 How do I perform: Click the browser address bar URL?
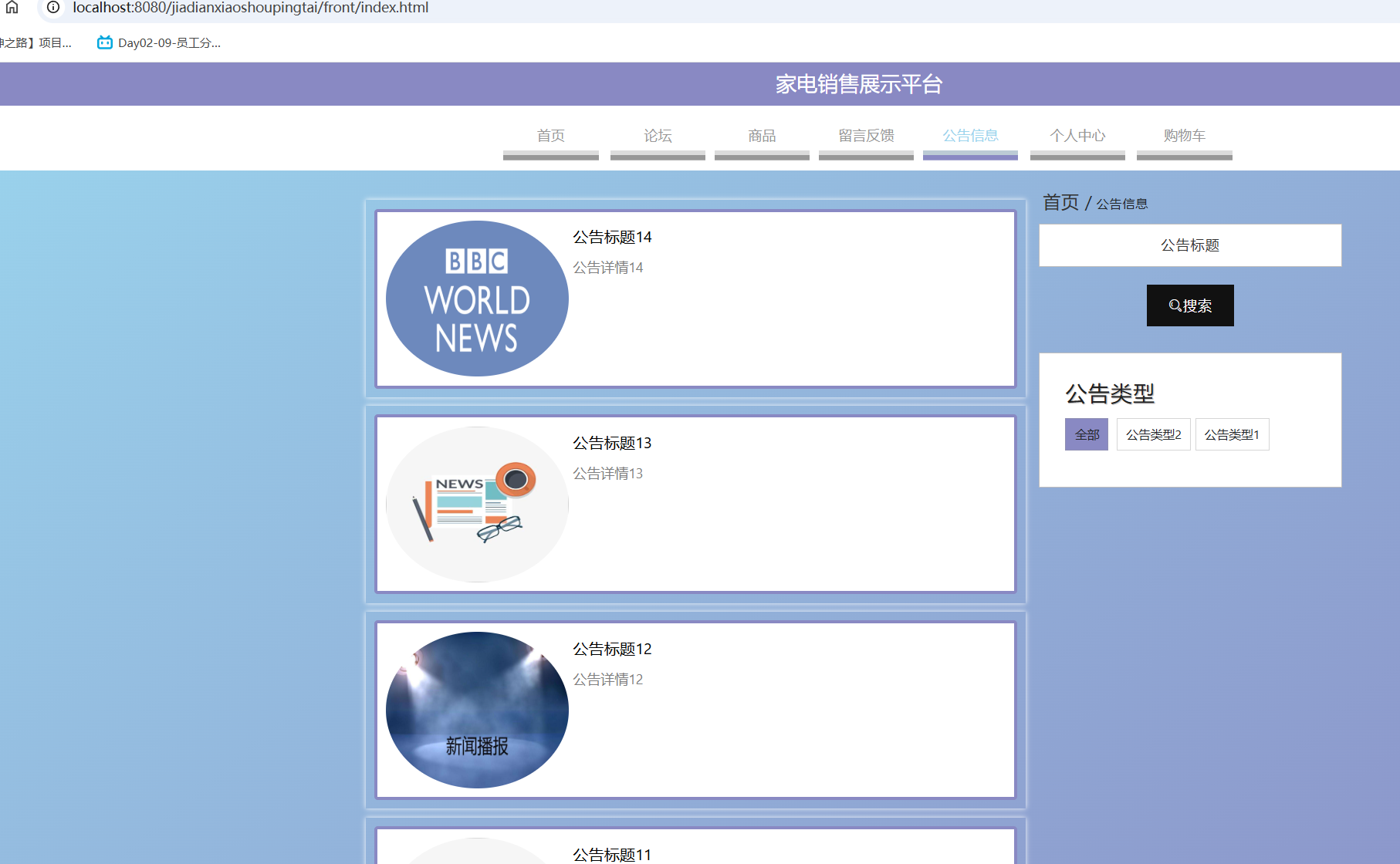[x=250, y=8]
